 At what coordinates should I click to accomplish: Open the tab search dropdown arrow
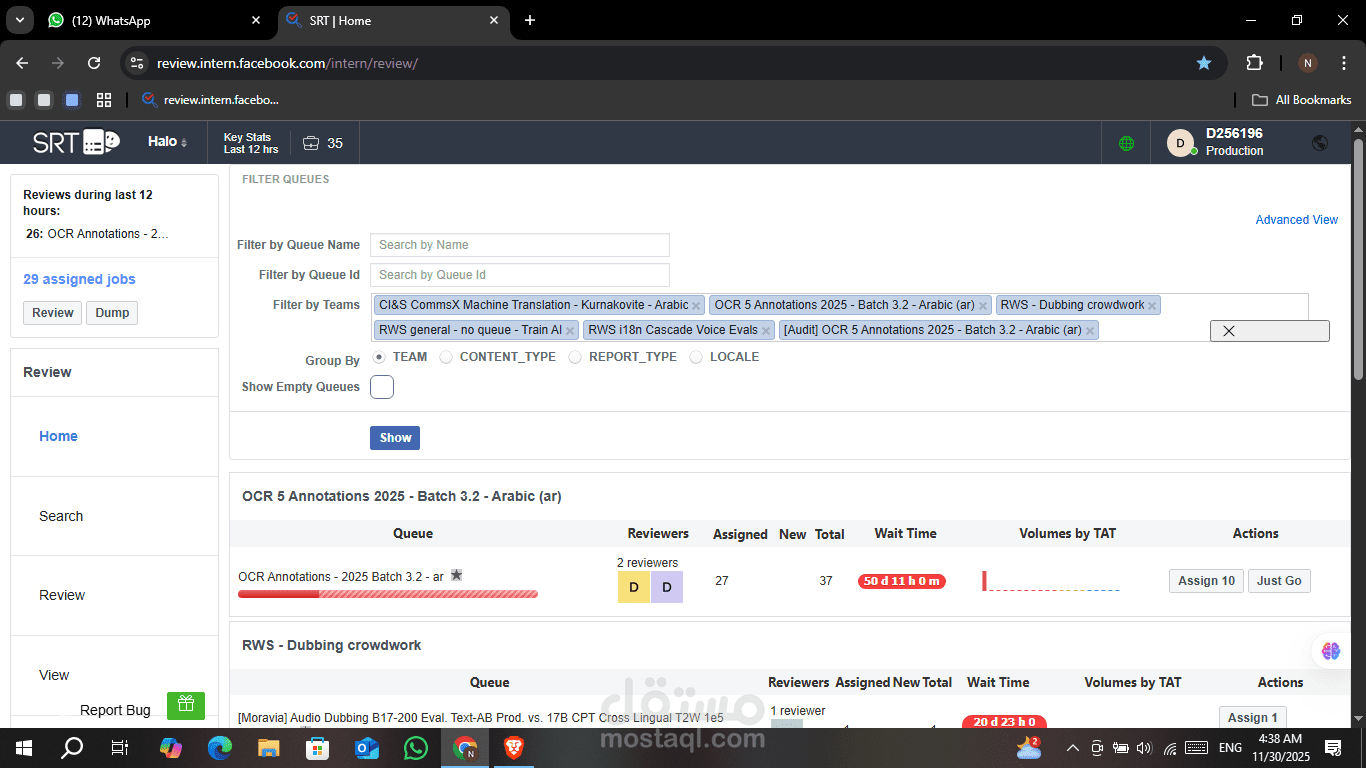tap(19, 20)
